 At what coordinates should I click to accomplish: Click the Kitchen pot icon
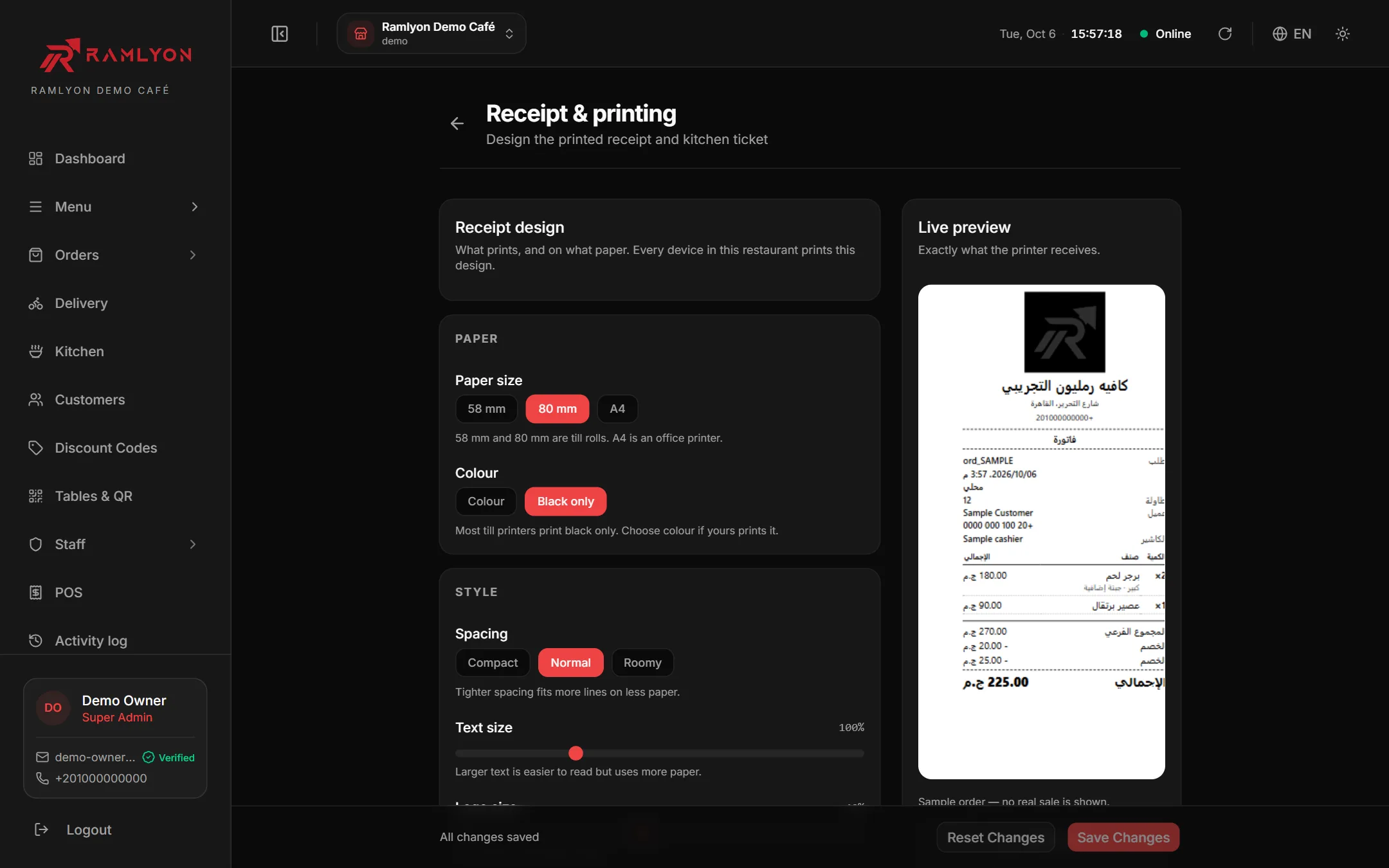pos(35,351)
